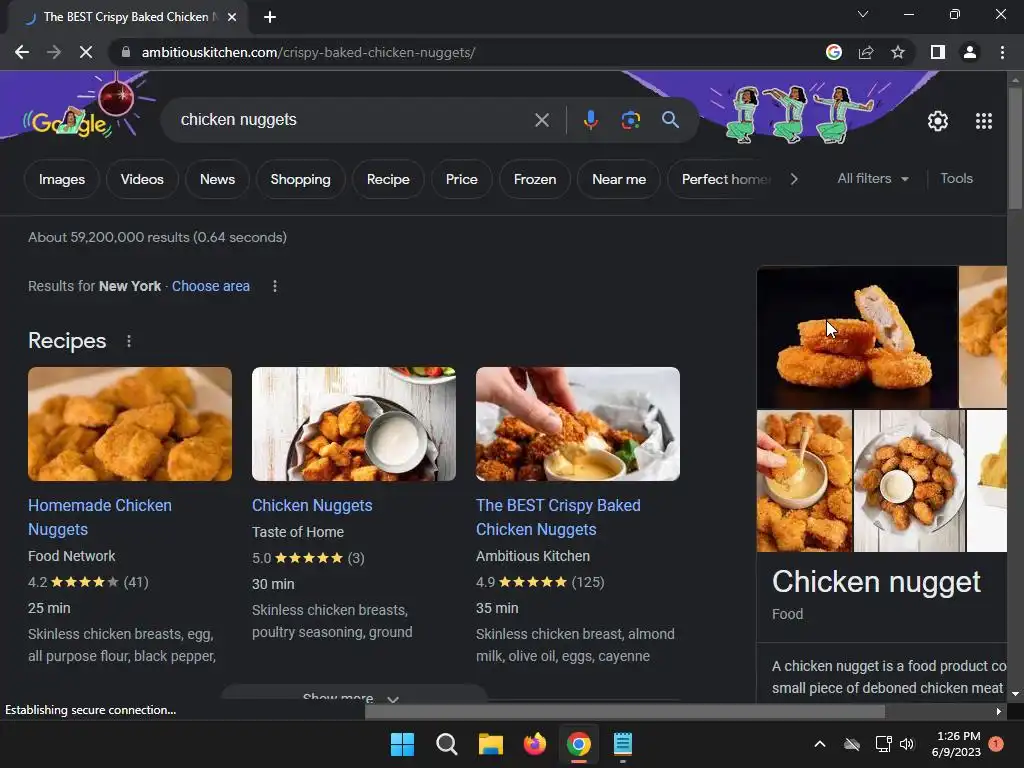Click into the chicken nuggets search field

(x=353, y=120)
